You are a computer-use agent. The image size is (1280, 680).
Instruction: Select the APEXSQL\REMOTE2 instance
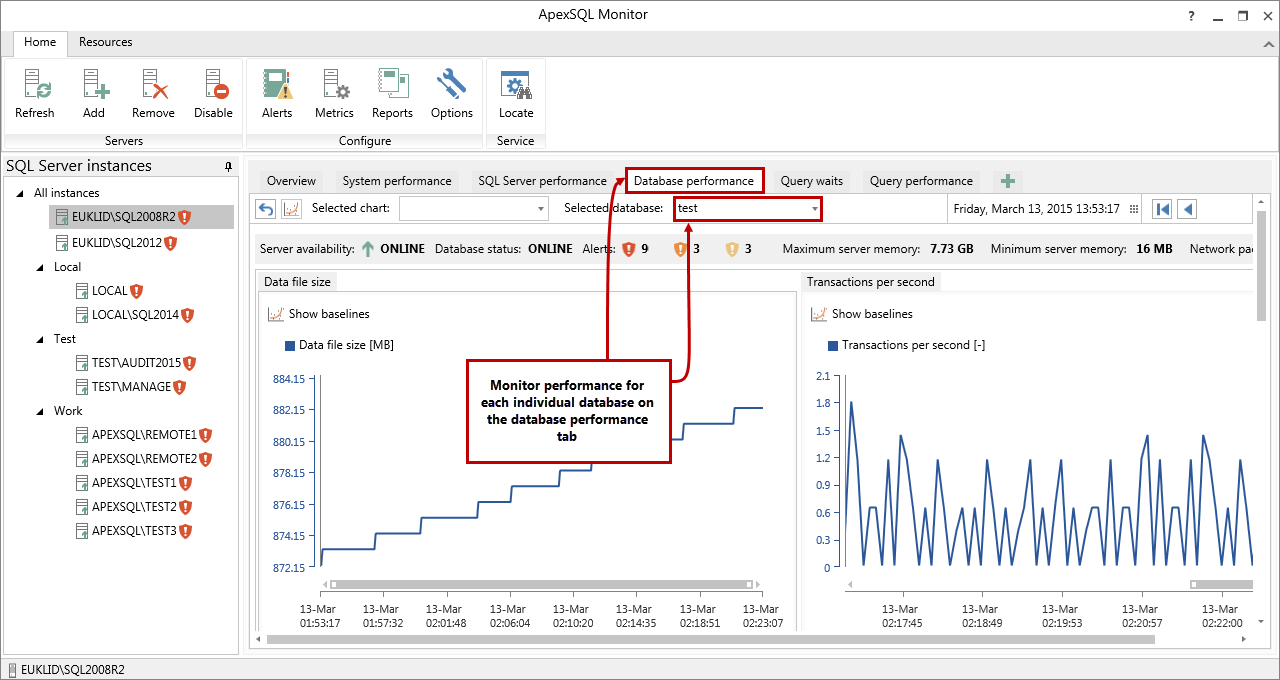[x=143, y=459]
